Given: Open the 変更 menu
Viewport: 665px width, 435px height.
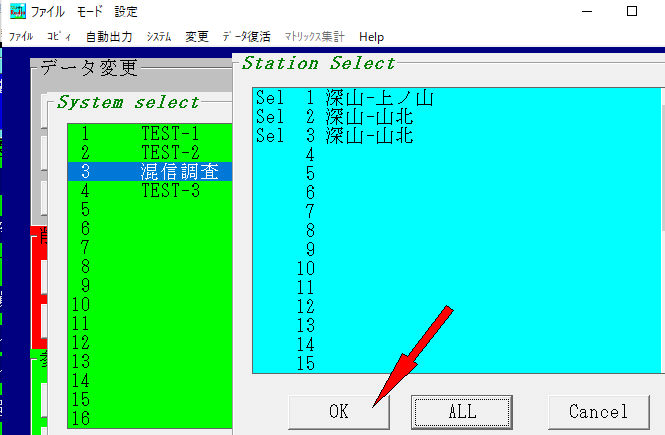Looking at the screenshot, I should [x=197, y=37].
